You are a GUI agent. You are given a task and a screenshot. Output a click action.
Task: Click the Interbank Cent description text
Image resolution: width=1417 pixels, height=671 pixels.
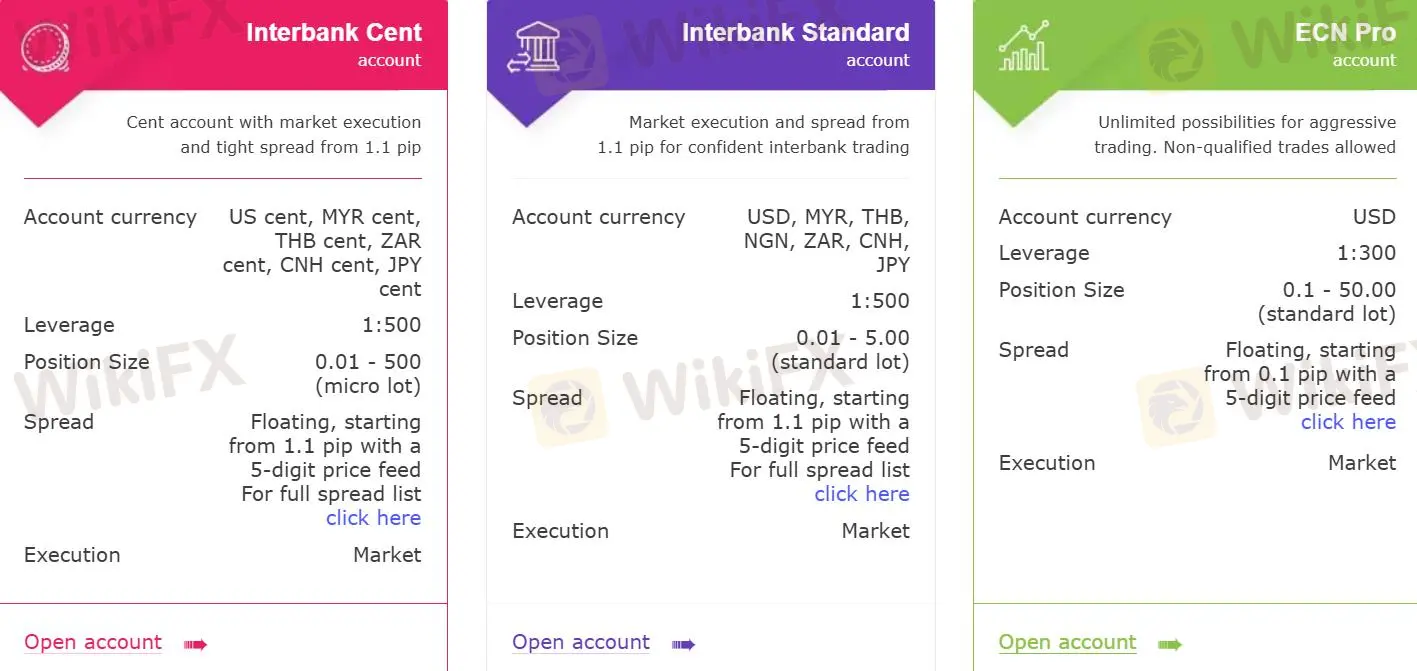(x=274, y=135)
